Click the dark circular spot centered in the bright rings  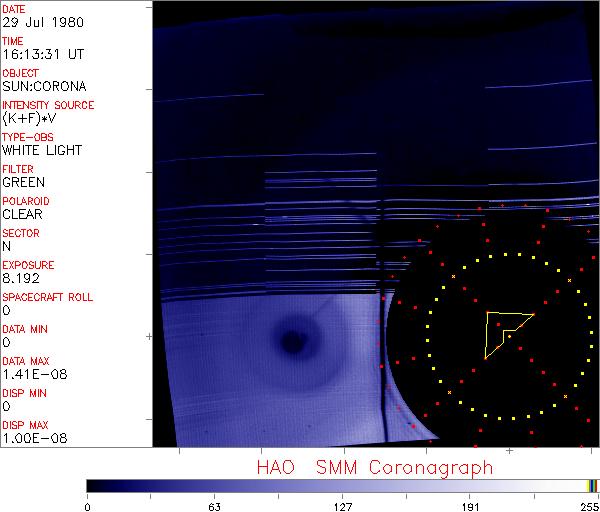(291, 342)
